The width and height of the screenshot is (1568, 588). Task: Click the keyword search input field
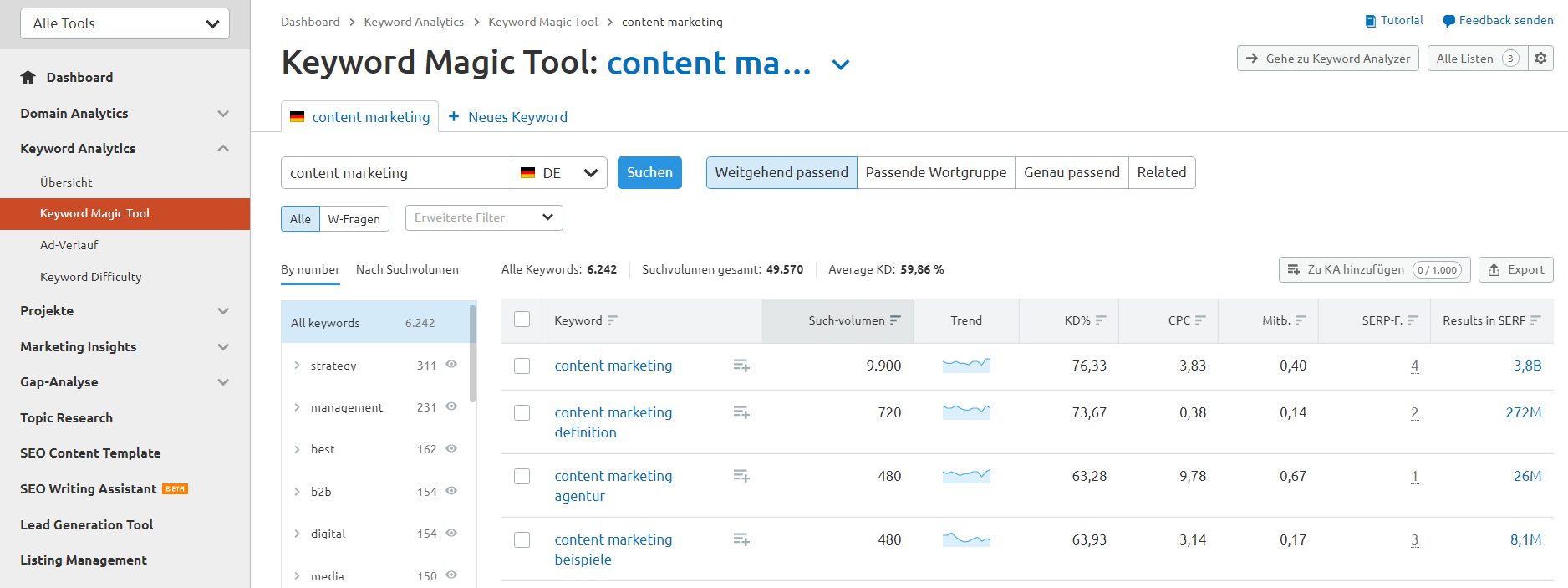(396, 173)
